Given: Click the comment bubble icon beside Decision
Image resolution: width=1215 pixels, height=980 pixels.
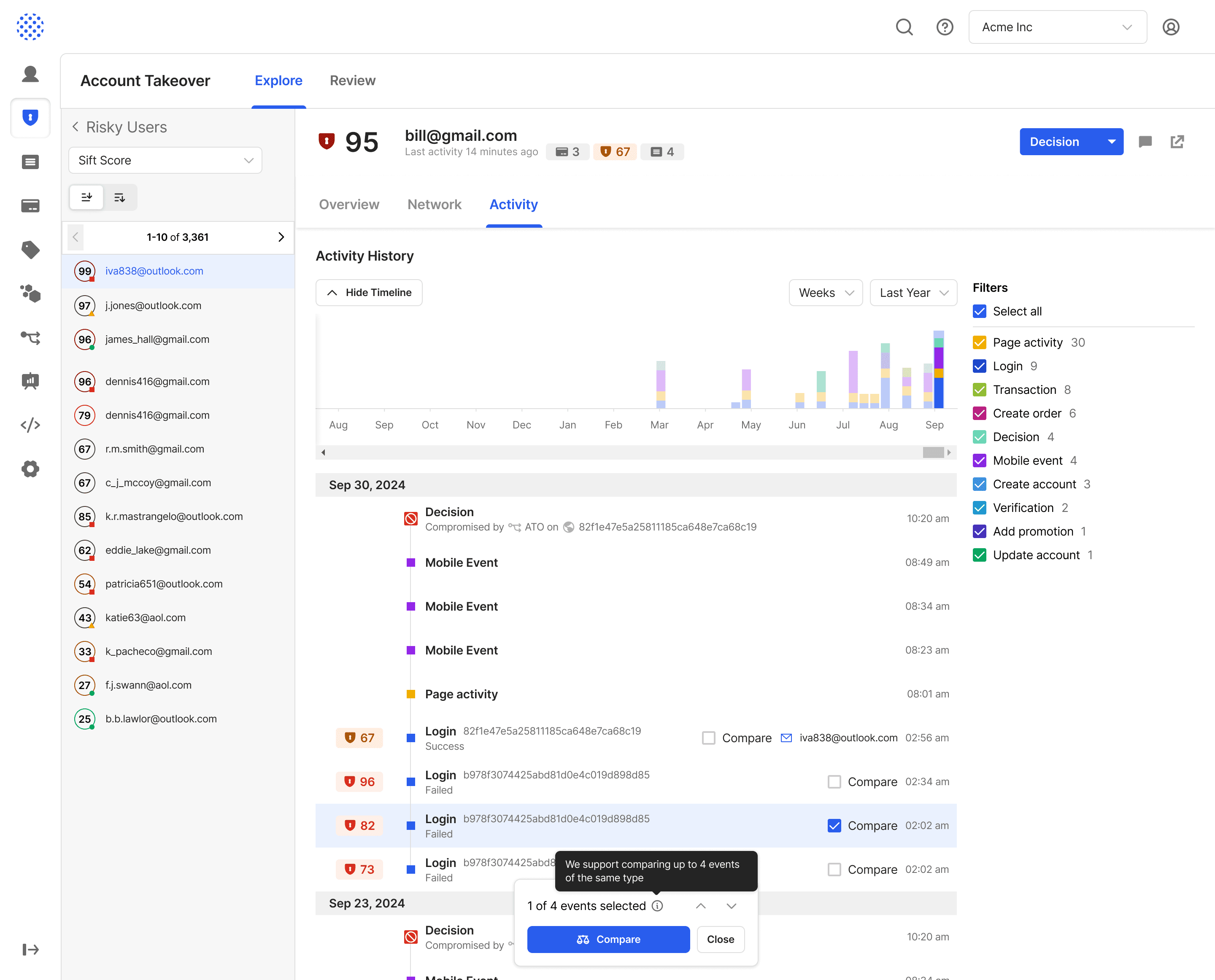Looking at the screenshot, I should pos(1145,142).
